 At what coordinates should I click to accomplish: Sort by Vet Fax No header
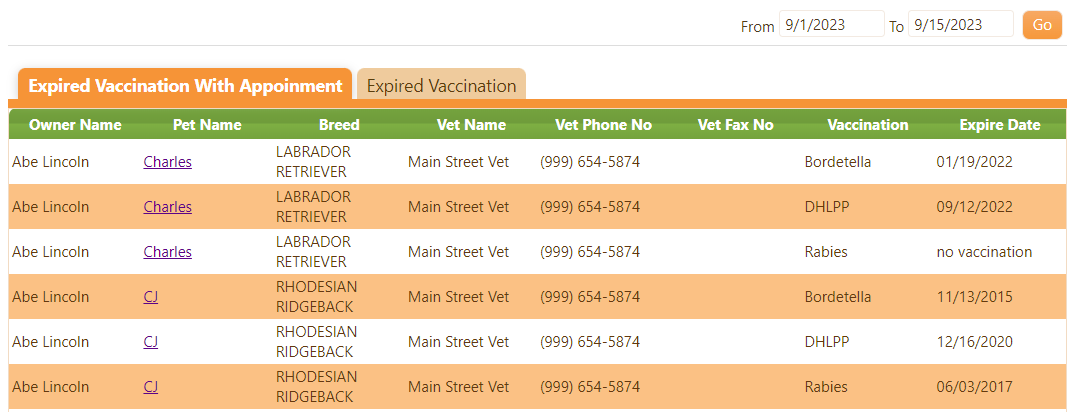tap(736, 125)
